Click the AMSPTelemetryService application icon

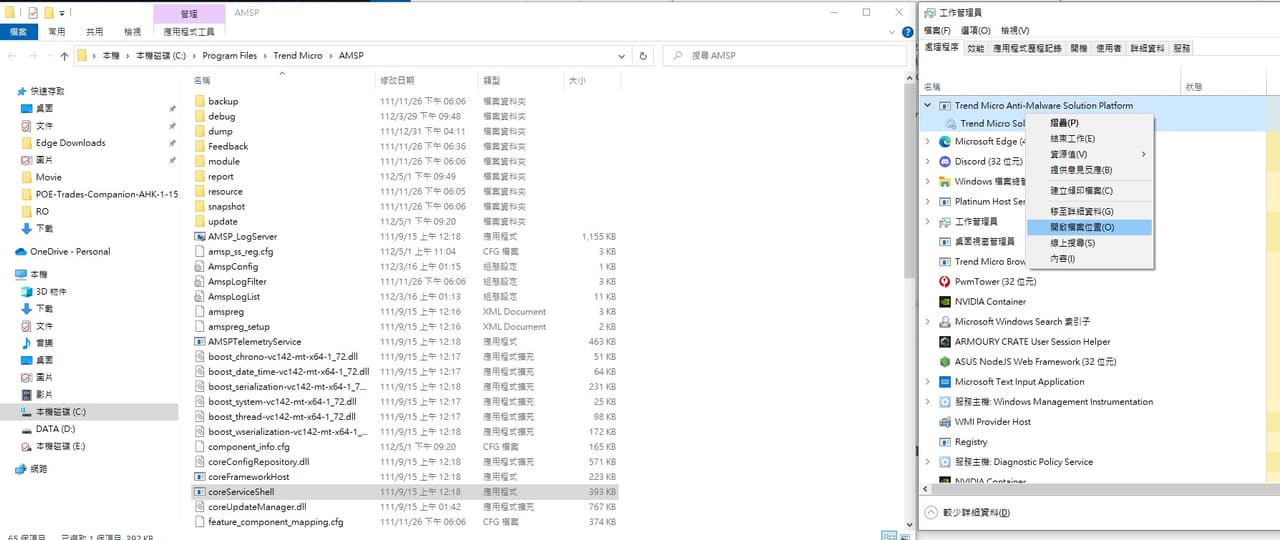click(x=200, y=341)
